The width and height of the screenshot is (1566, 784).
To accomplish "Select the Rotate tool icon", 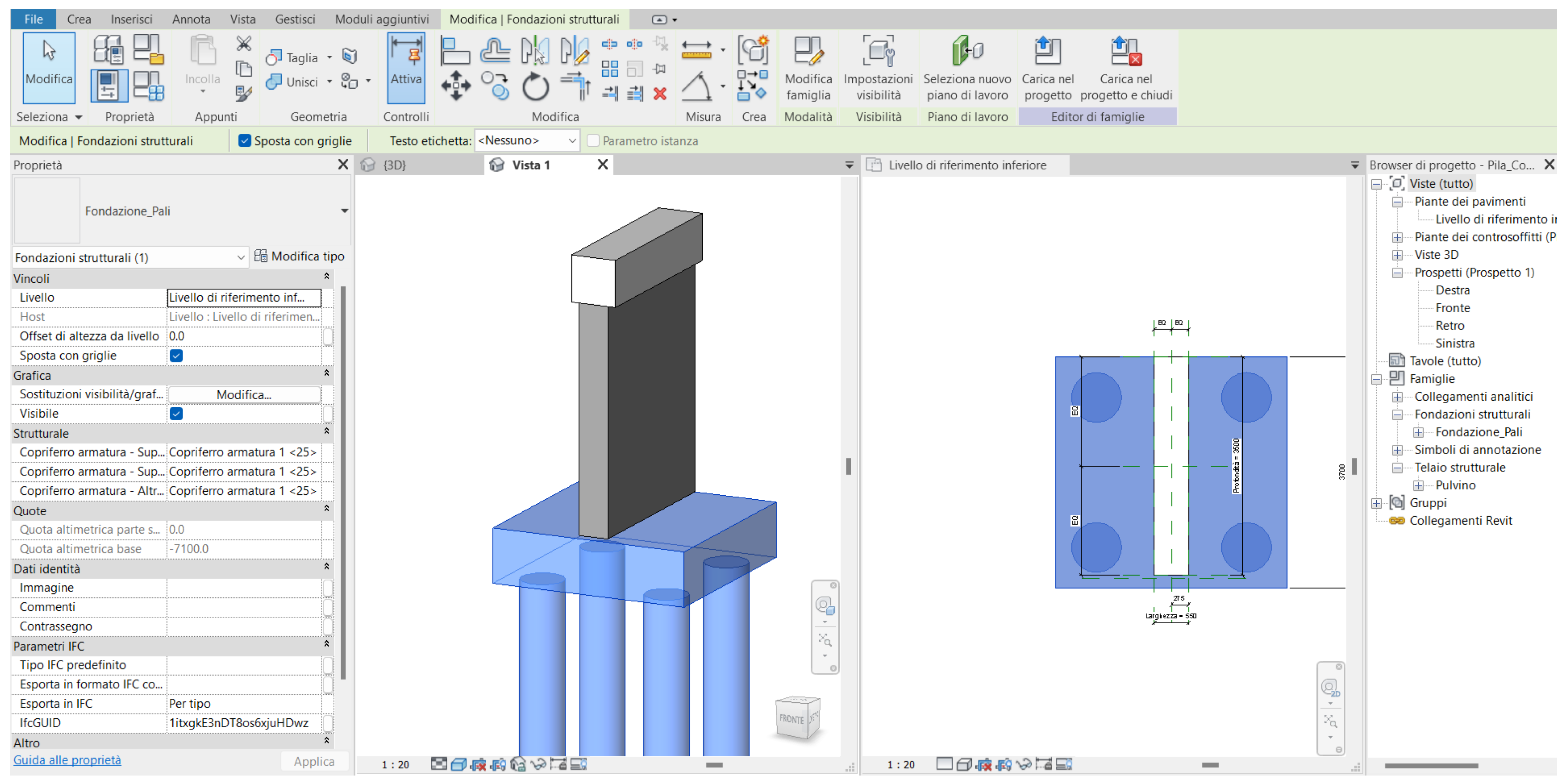I will [535, 86].
